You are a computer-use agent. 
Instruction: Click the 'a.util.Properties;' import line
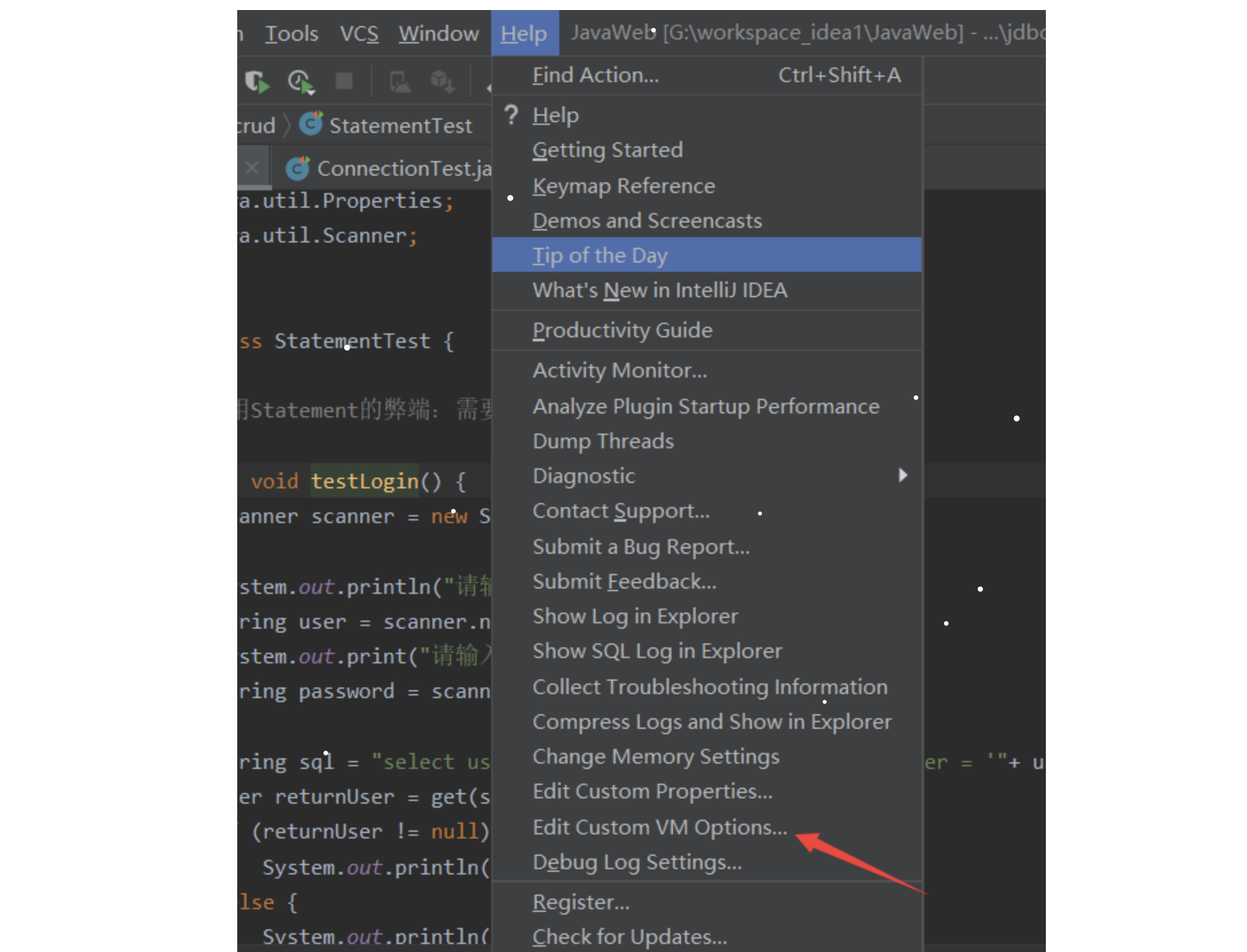point(346,200)
